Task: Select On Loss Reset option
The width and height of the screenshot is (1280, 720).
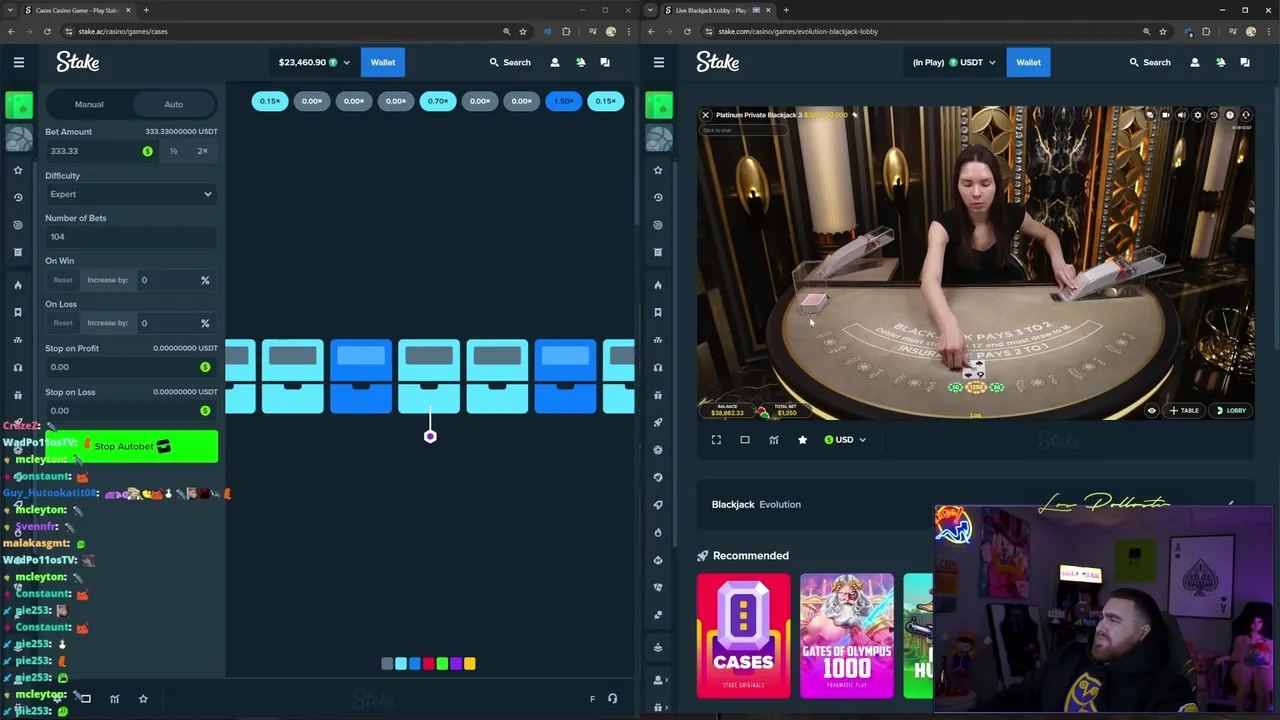Action: pyautogui.click(x=63, y=323)
